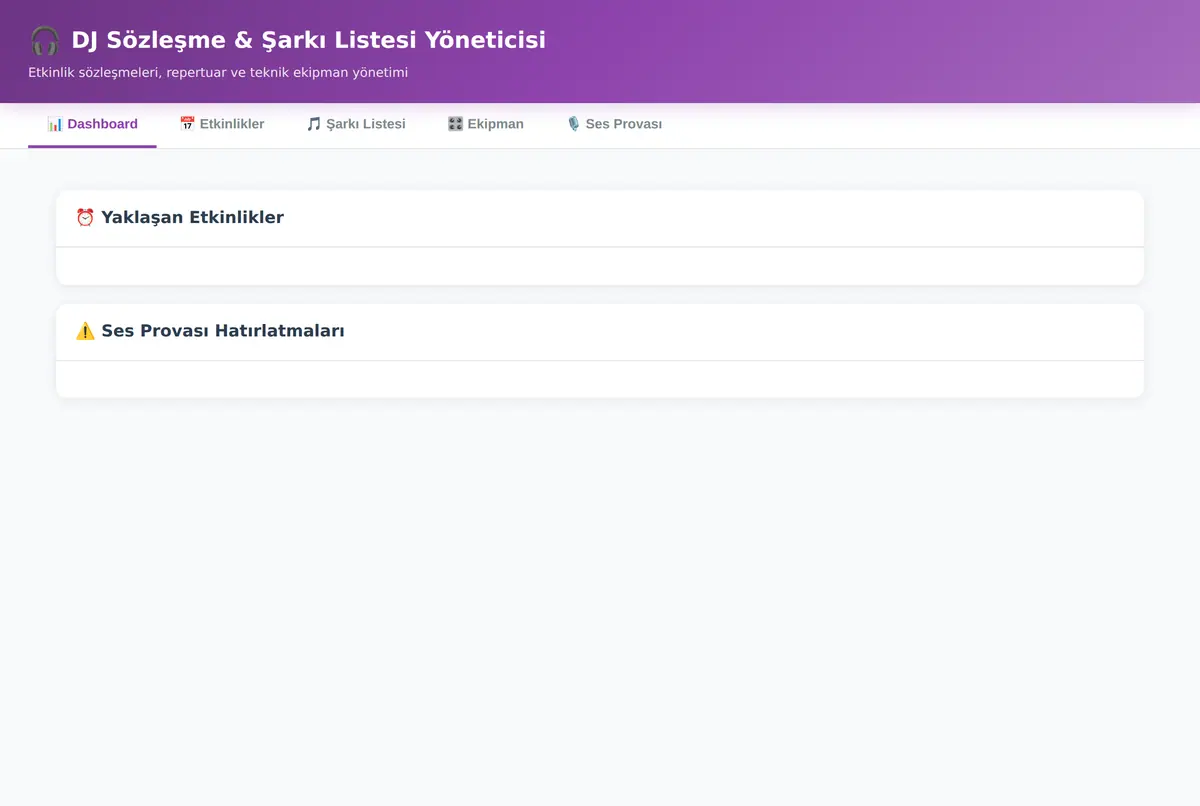Viewport: 1200px width, 806px height.
Task: Go to the Ekipman tab
Action: pyautogui.click(x=485, y=124)
